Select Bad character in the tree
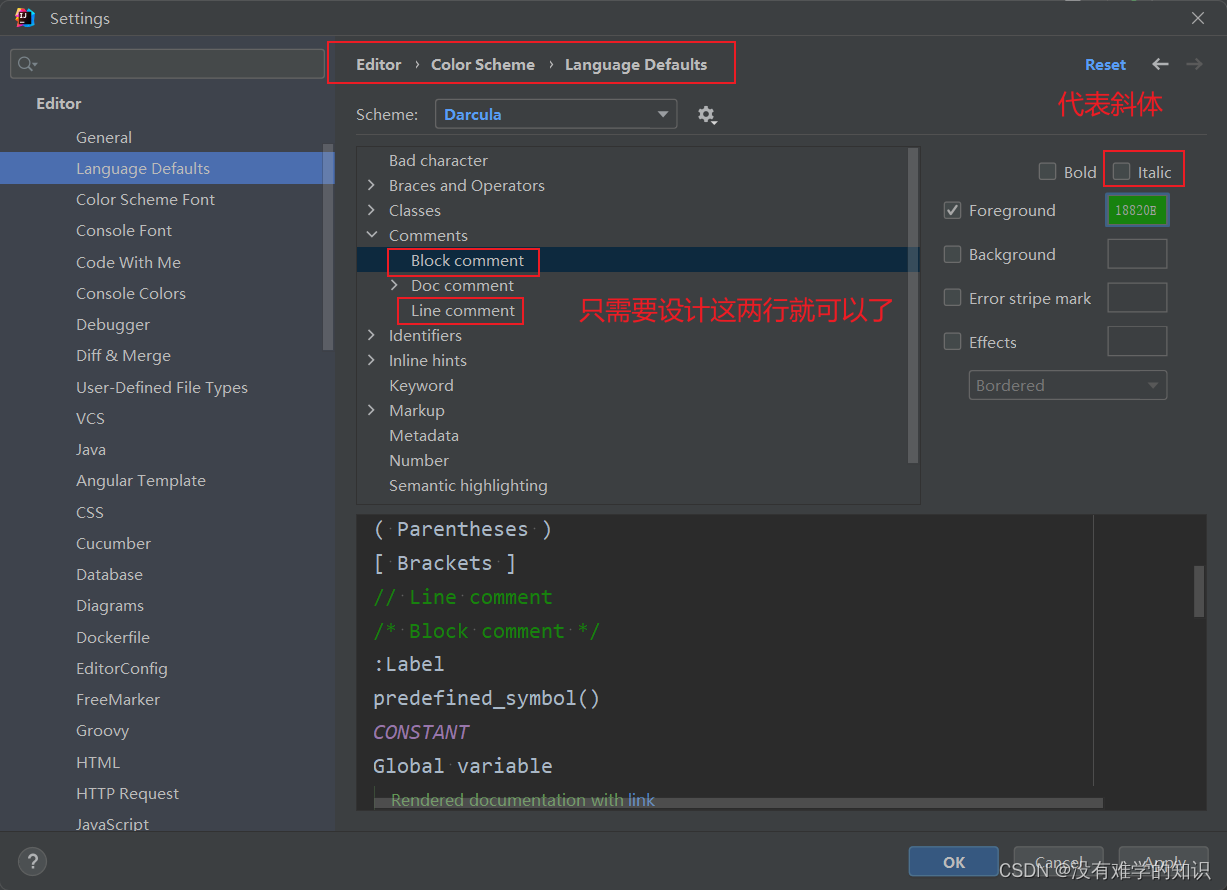Viewport: 1227px width, 890px height. click(637, 160)
